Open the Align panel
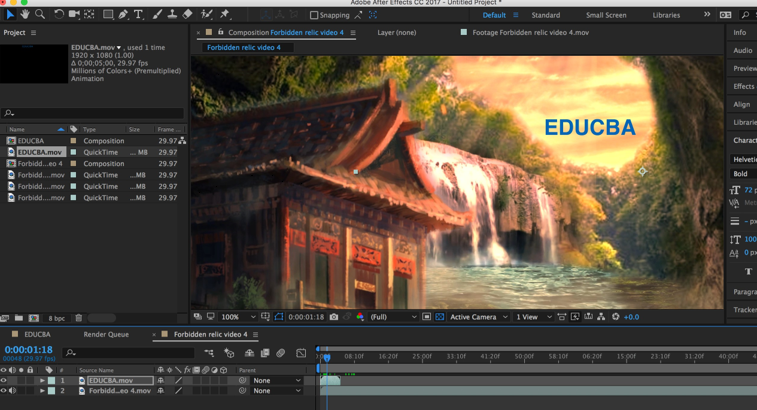This screenshot has width=757, height=410. 742,104
